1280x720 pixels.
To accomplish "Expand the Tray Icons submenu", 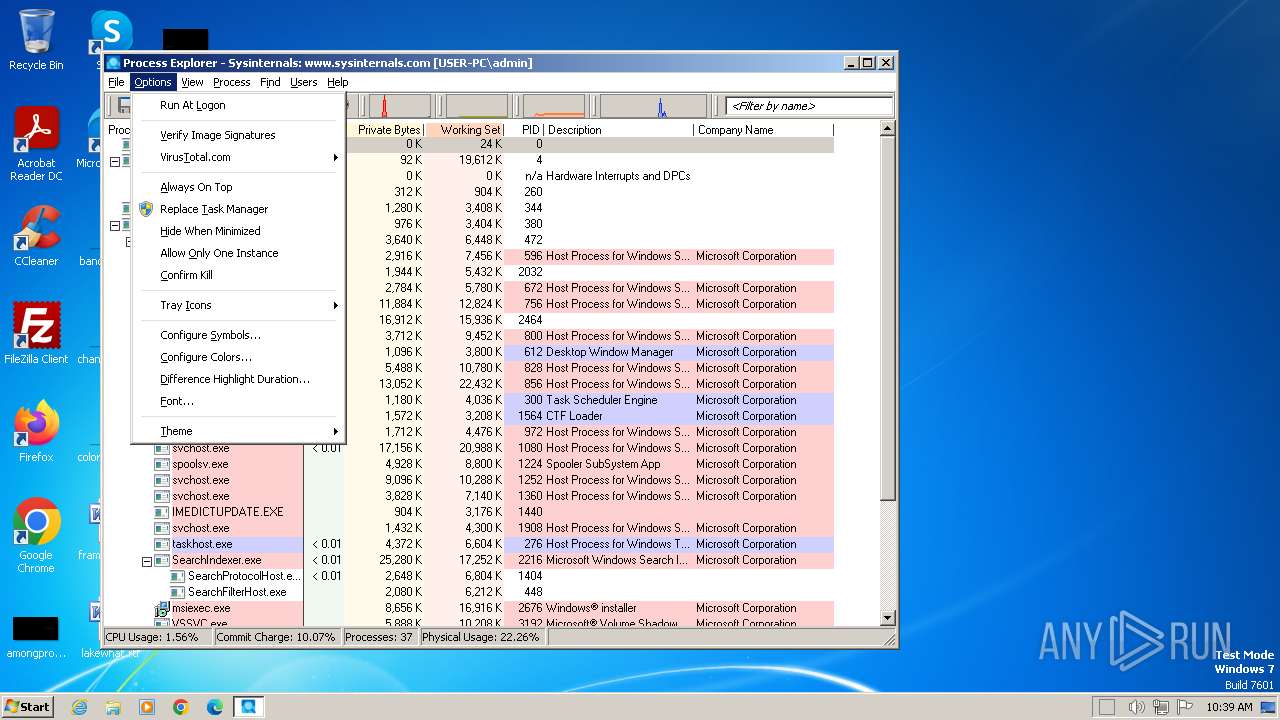I will coord(238,305).
